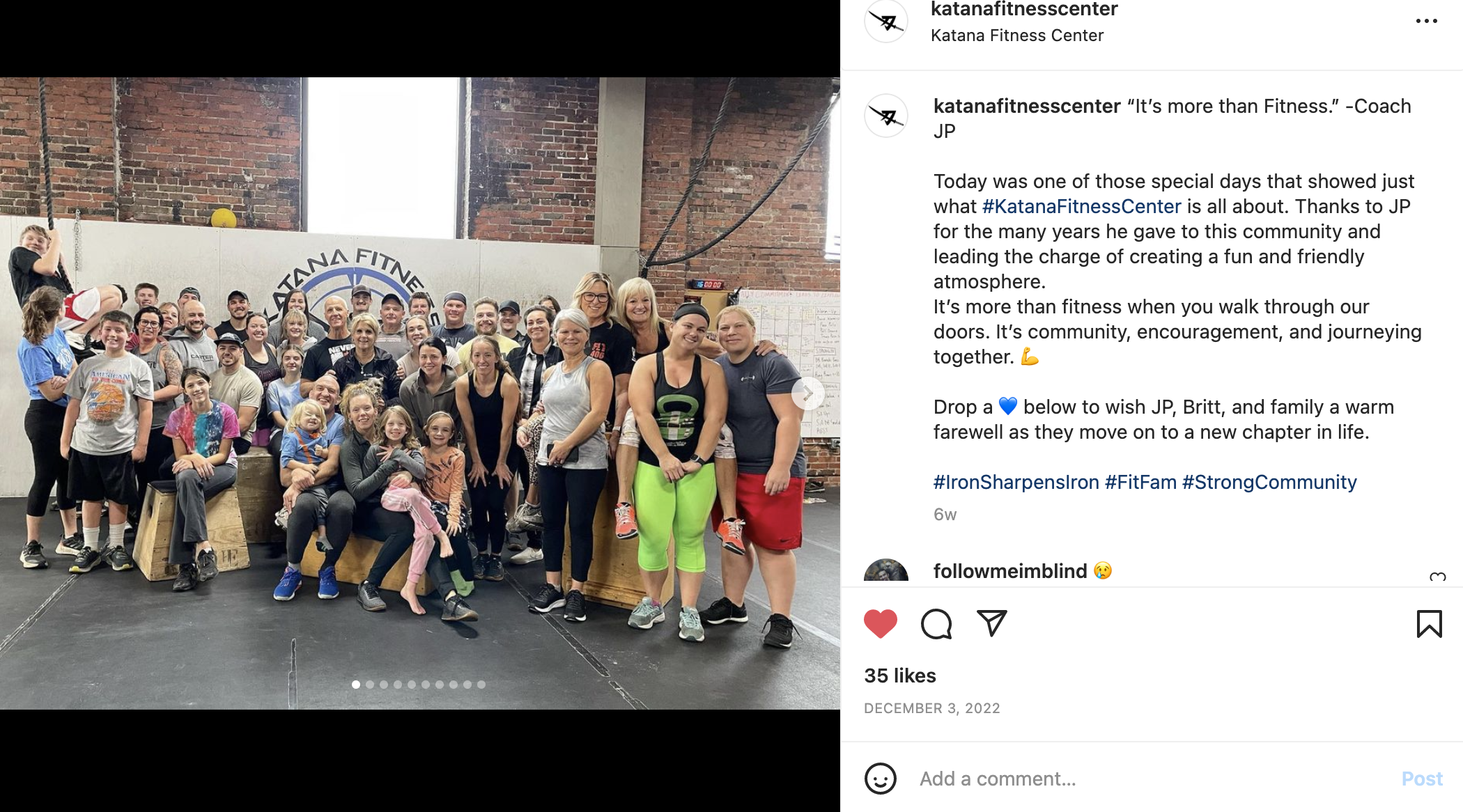Advance to next photo with carousel arrow
The width and height of the screenshot is (1463, 812).
click(808, 394)
